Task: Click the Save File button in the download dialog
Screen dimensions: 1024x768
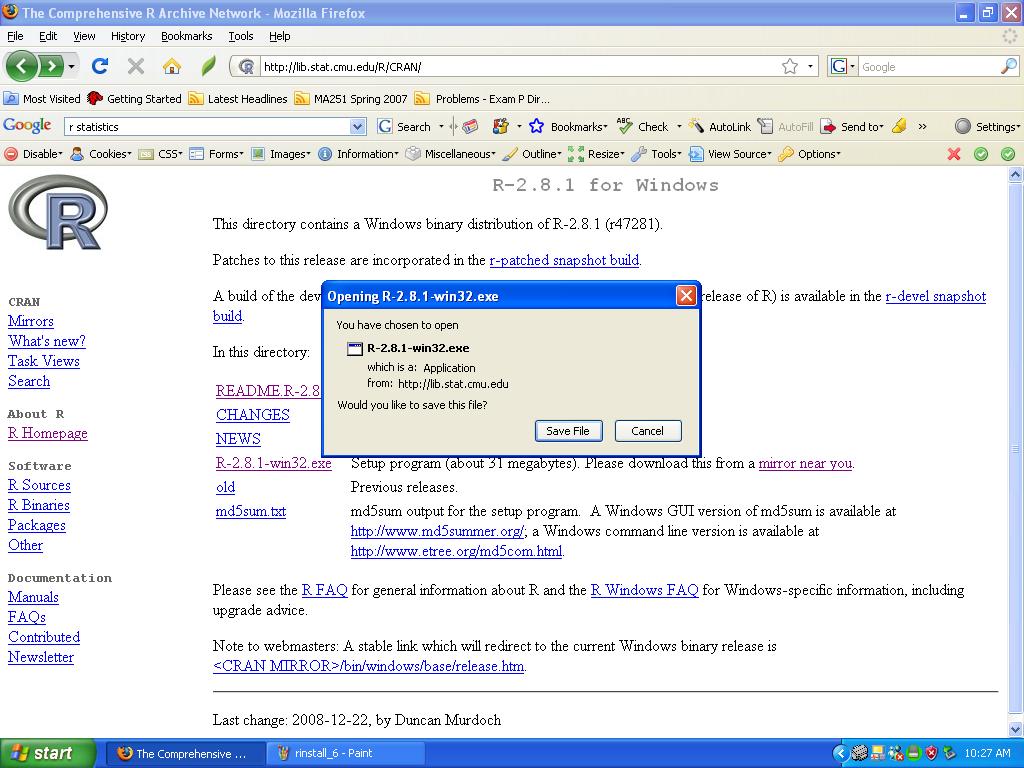Action: click(568, 431)
